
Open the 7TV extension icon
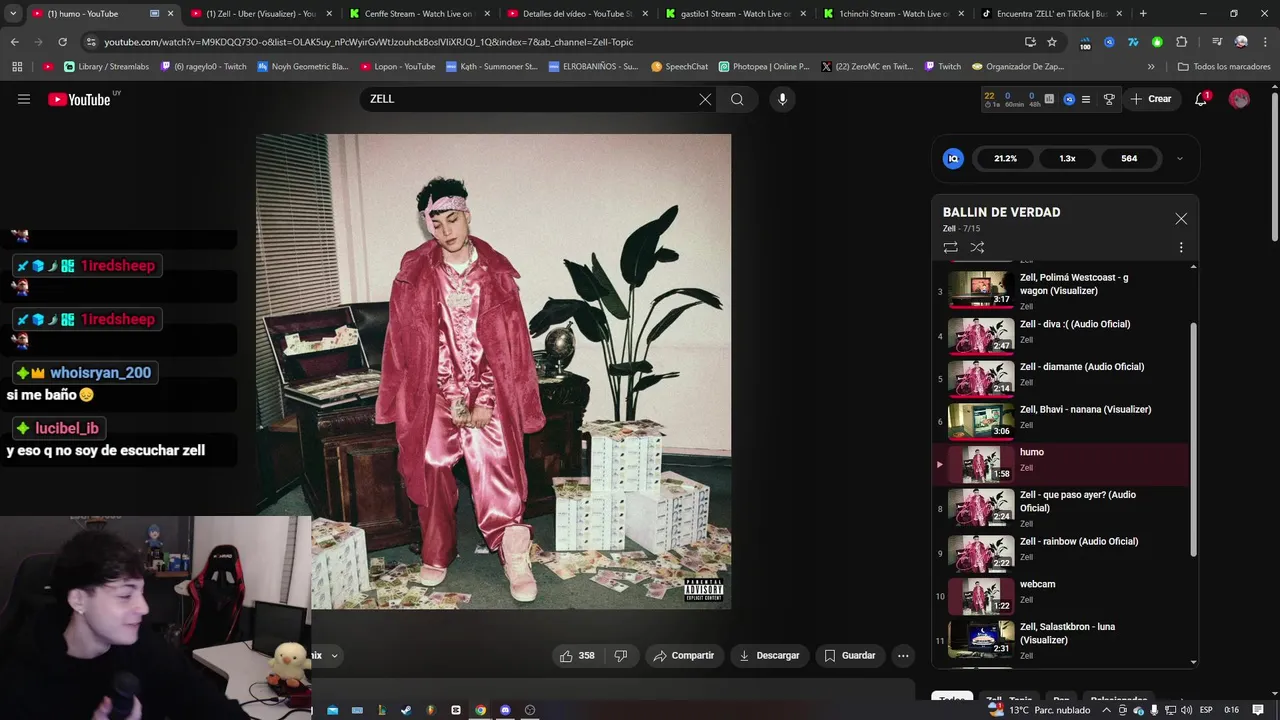1133,42
